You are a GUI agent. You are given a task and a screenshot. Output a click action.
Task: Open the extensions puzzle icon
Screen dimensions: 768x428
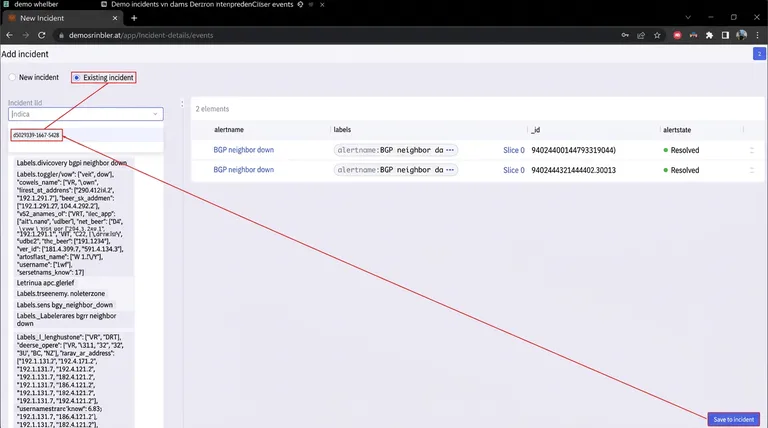(709, 35)
